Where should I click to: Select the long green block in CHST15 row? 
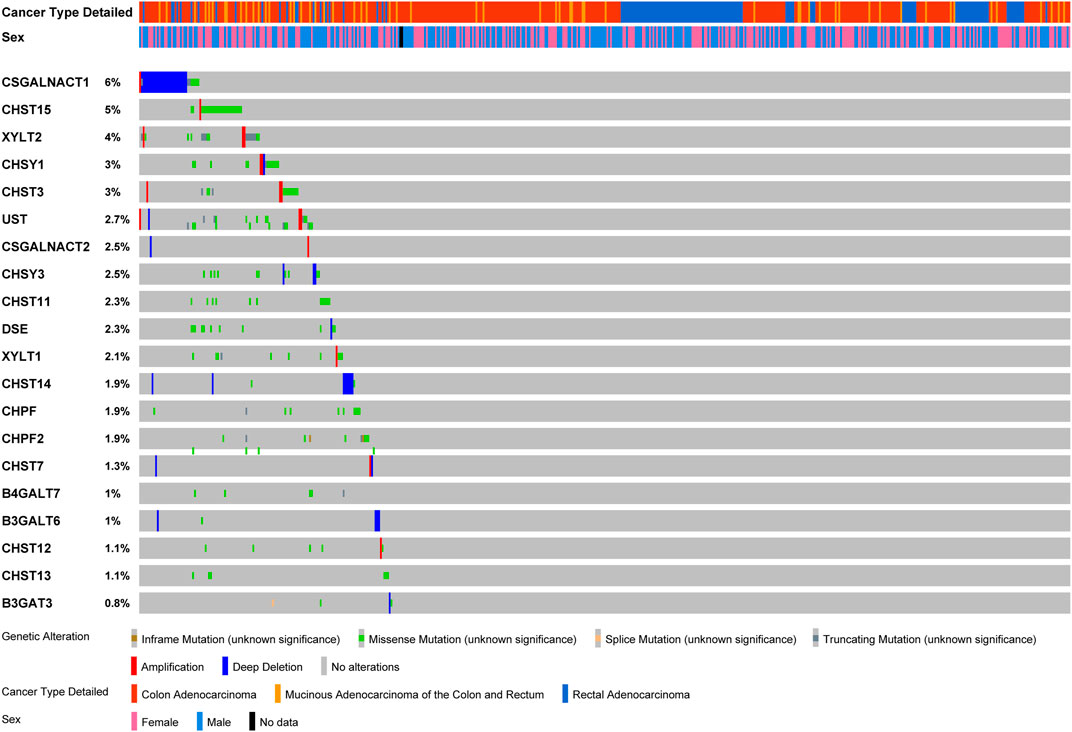222,109
